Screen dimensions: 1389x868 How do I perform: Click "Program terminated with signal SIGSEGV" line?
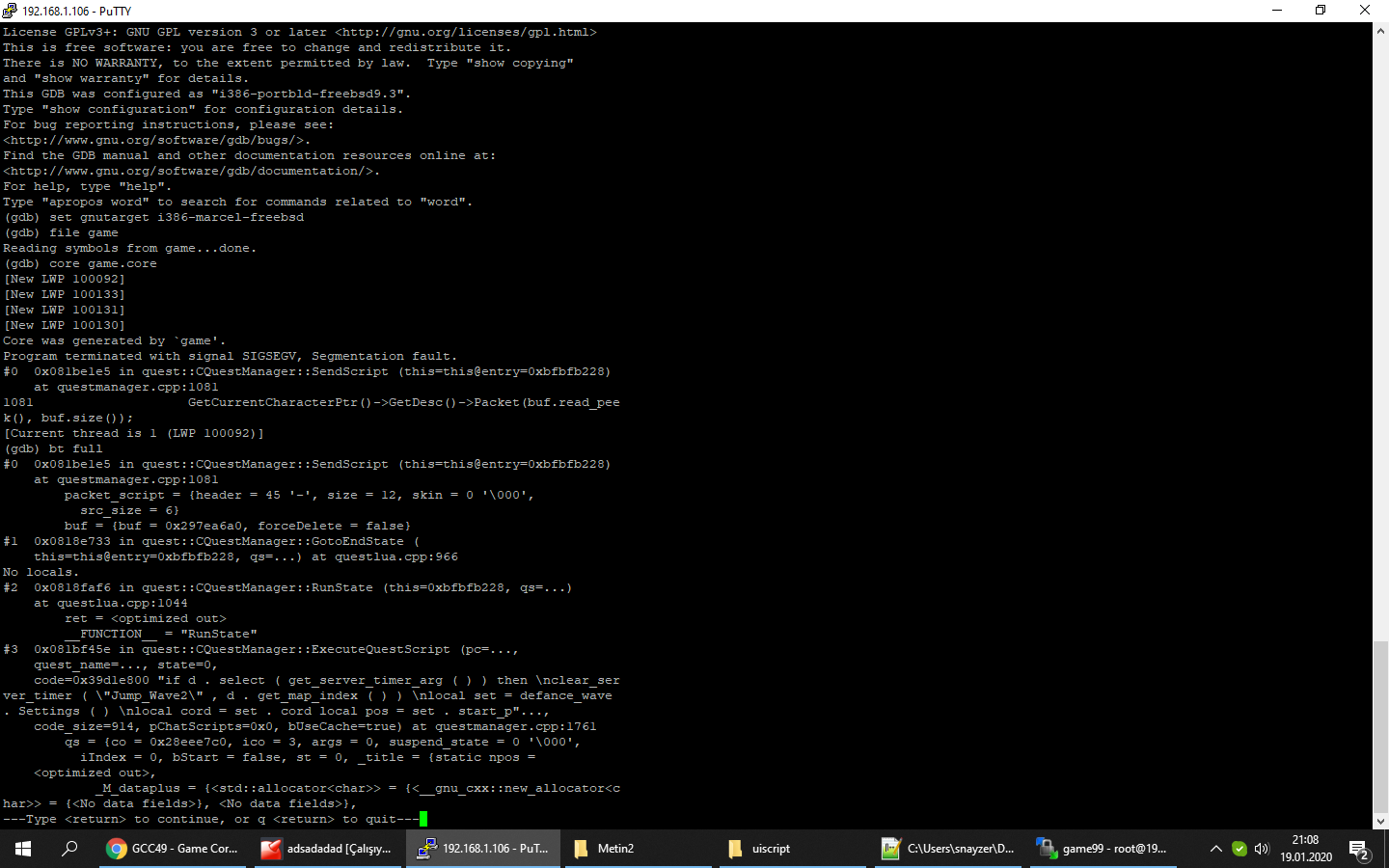[231, 356]
